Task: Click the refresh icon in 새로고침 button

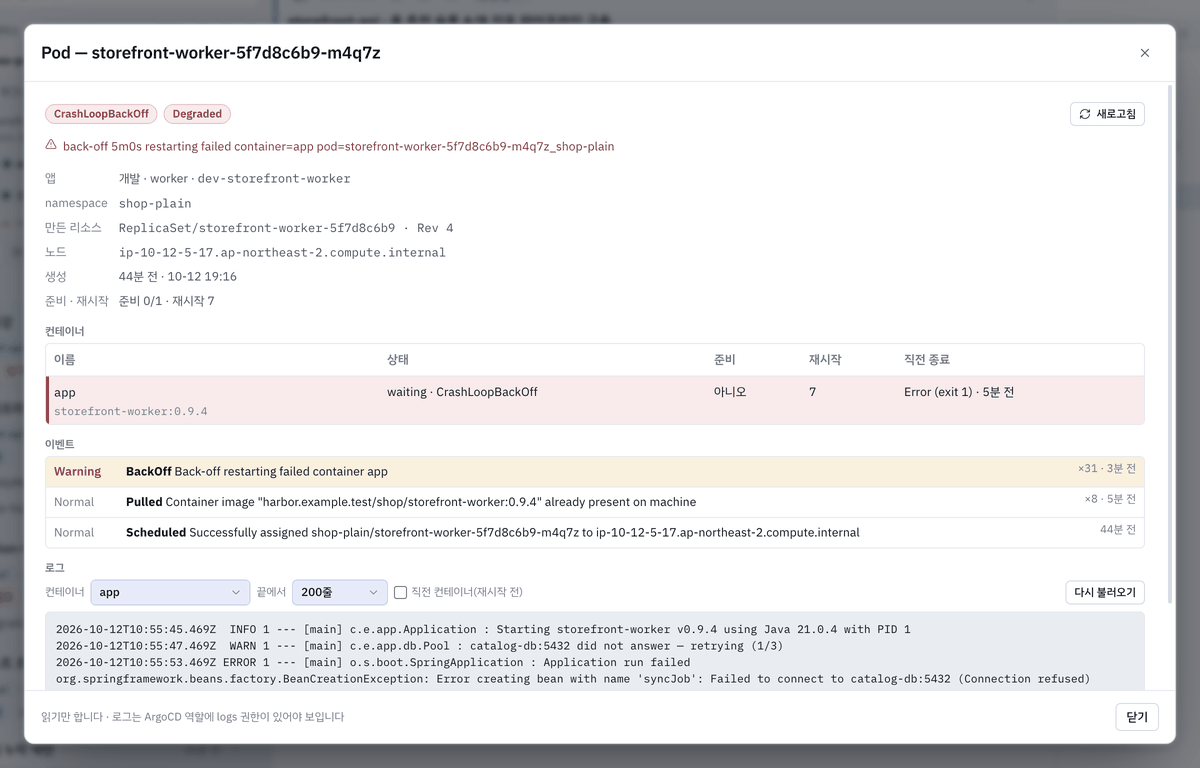Action: click(x=1085, y=114)
